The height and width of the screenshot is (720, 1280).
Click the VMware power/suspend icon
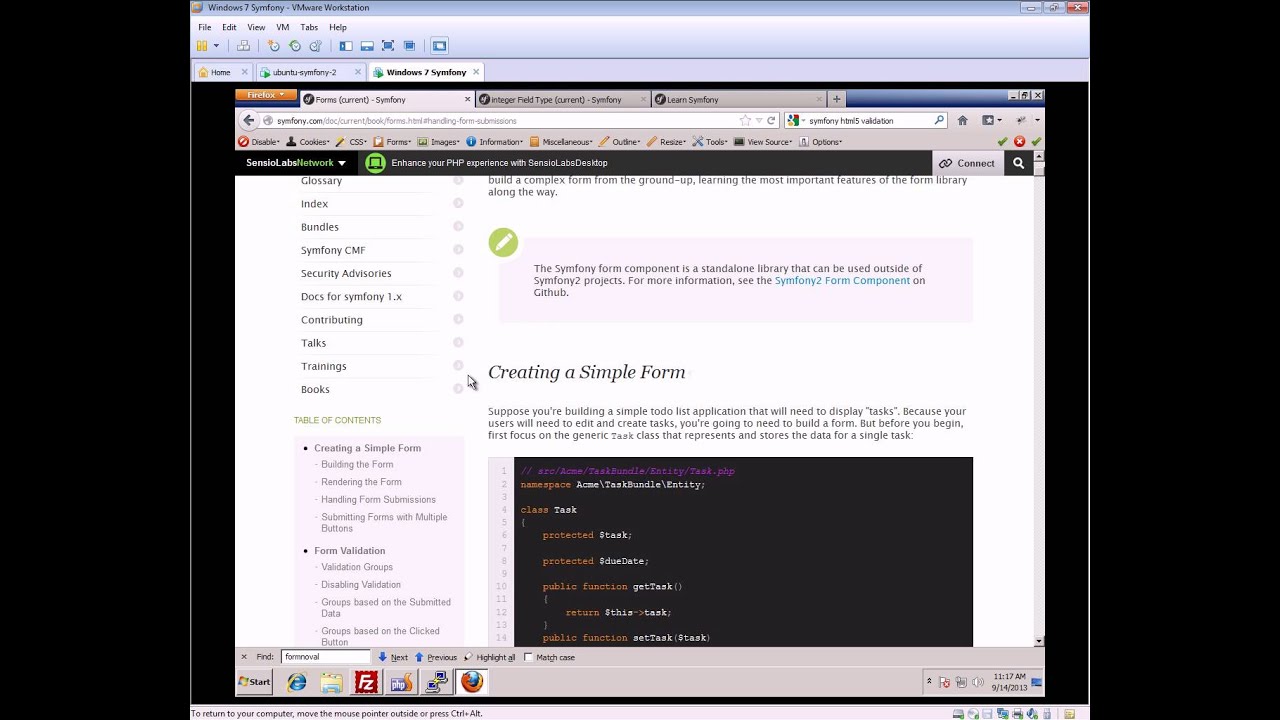202,46
